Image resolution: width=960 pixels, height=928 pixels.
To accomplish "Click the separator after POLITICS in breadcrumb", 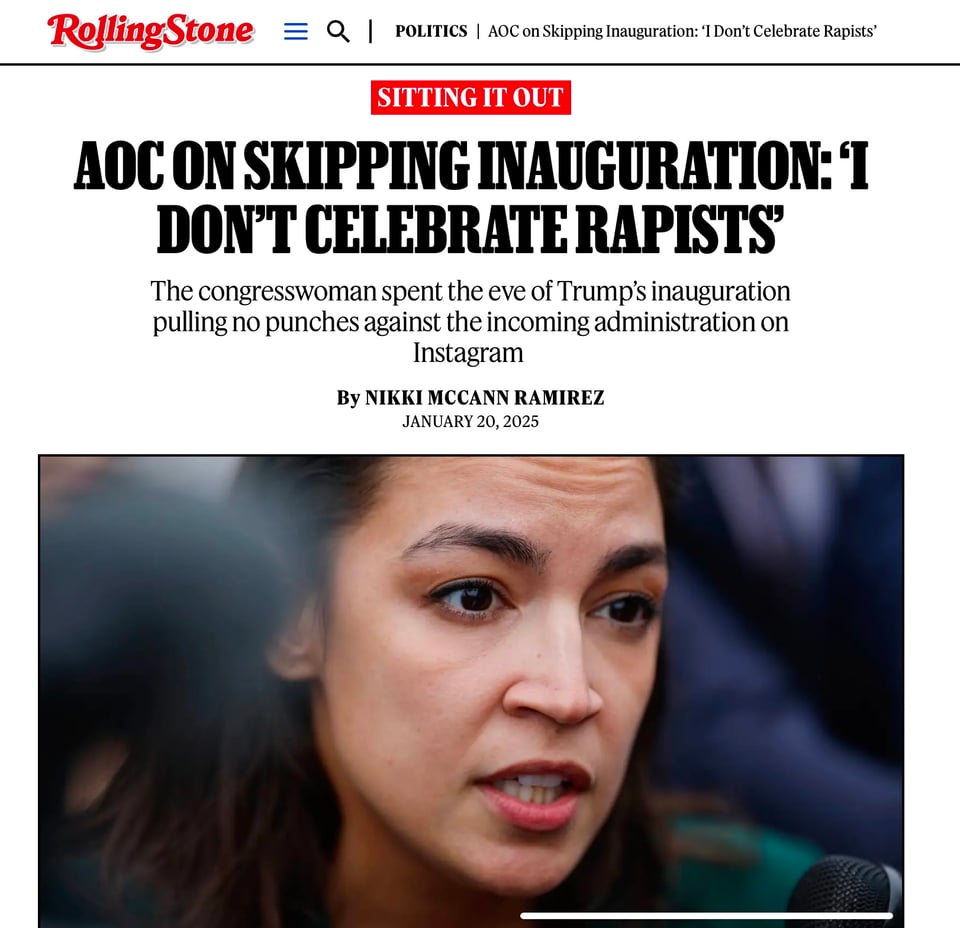I will click(478, 31).
